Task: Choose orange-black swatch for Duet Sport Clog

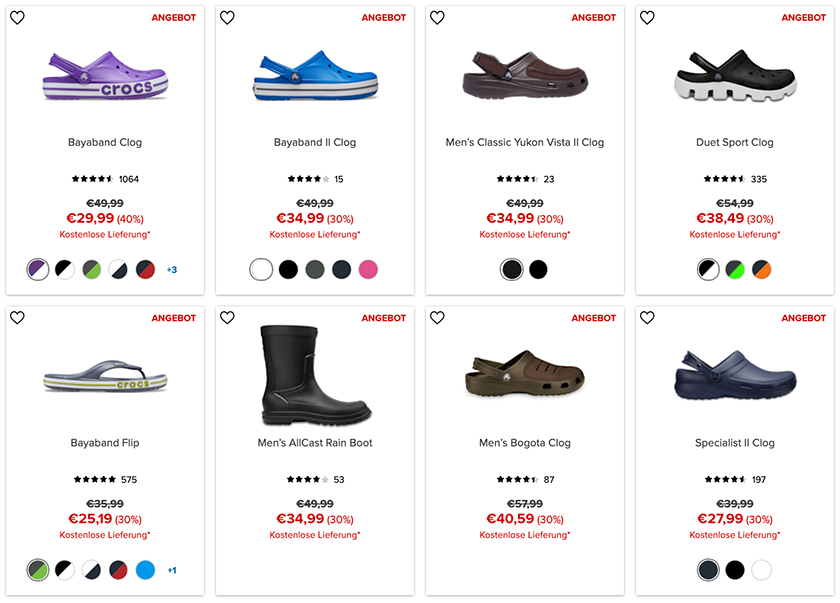Action: (x=762, y=269)
